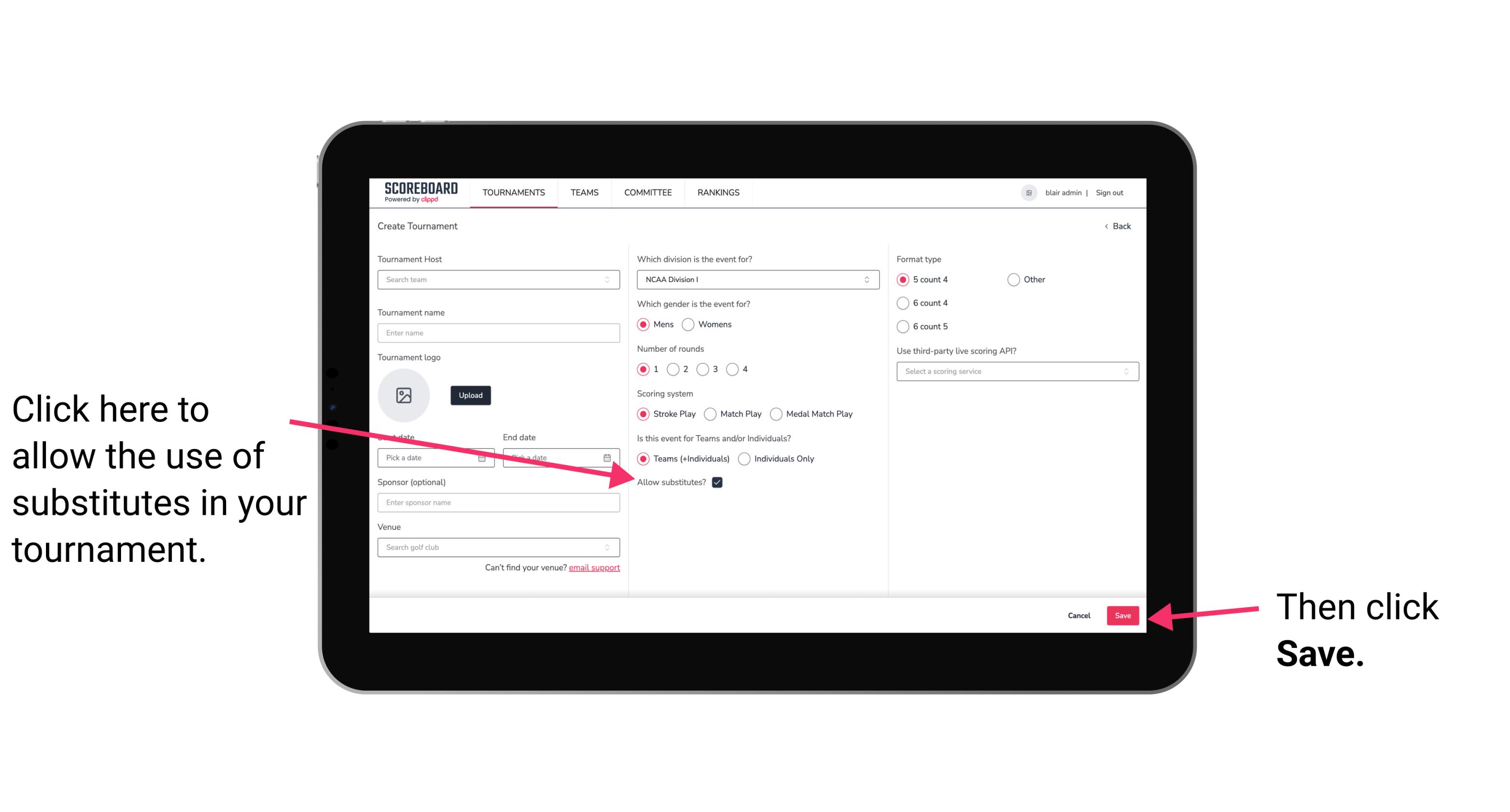Expand the Select a scoring service dropdown
This screenshot has width=1510, height=812.
coord(1014,371)
